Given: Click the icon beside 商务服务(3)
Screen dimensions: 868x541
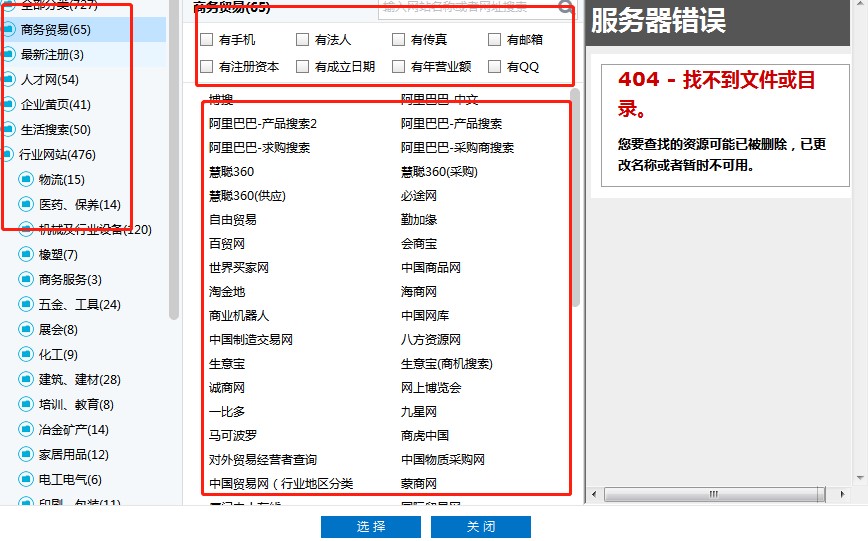Looking at the screenshot, I should 26,279.
